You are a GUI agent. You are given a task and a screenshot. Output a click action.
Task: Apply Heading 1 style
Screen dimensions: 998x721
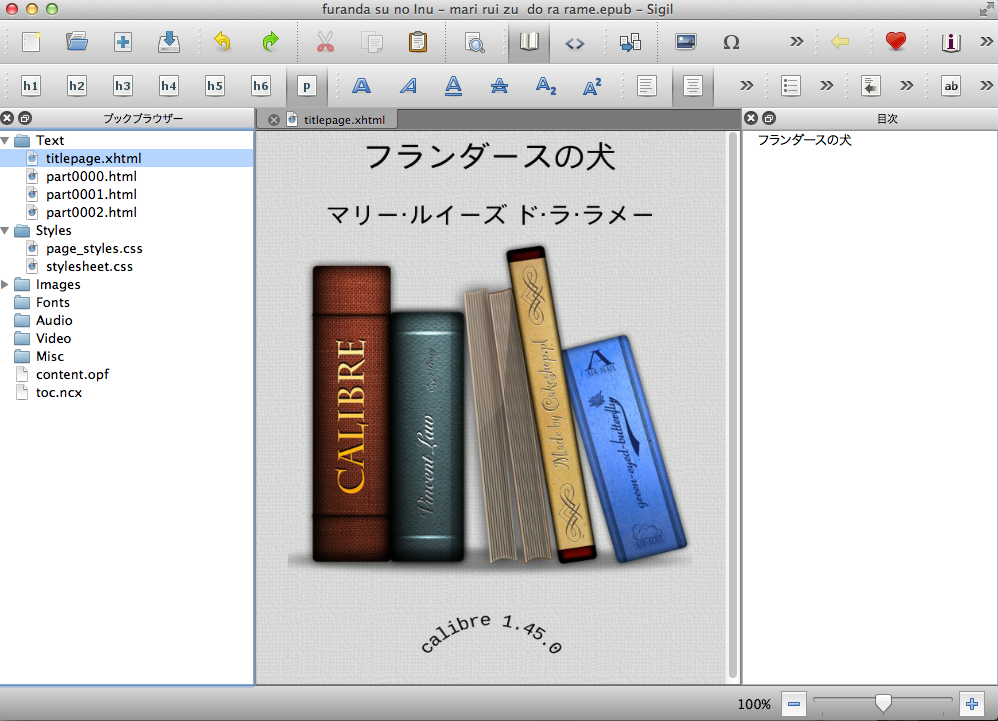click(x=31, y=86)
